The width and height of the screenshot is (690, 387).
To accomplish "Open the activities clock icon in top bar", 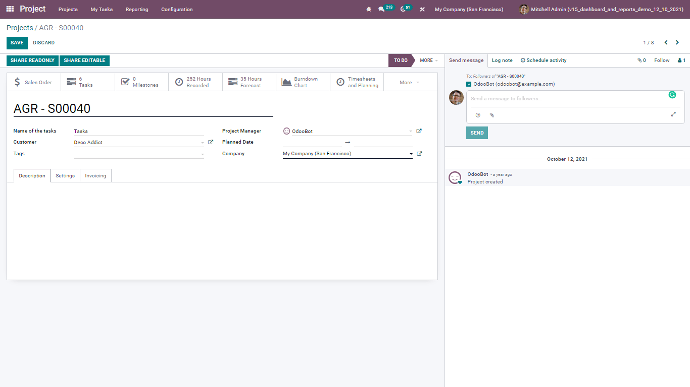I will pyautogui.click(x=403, y=9).
